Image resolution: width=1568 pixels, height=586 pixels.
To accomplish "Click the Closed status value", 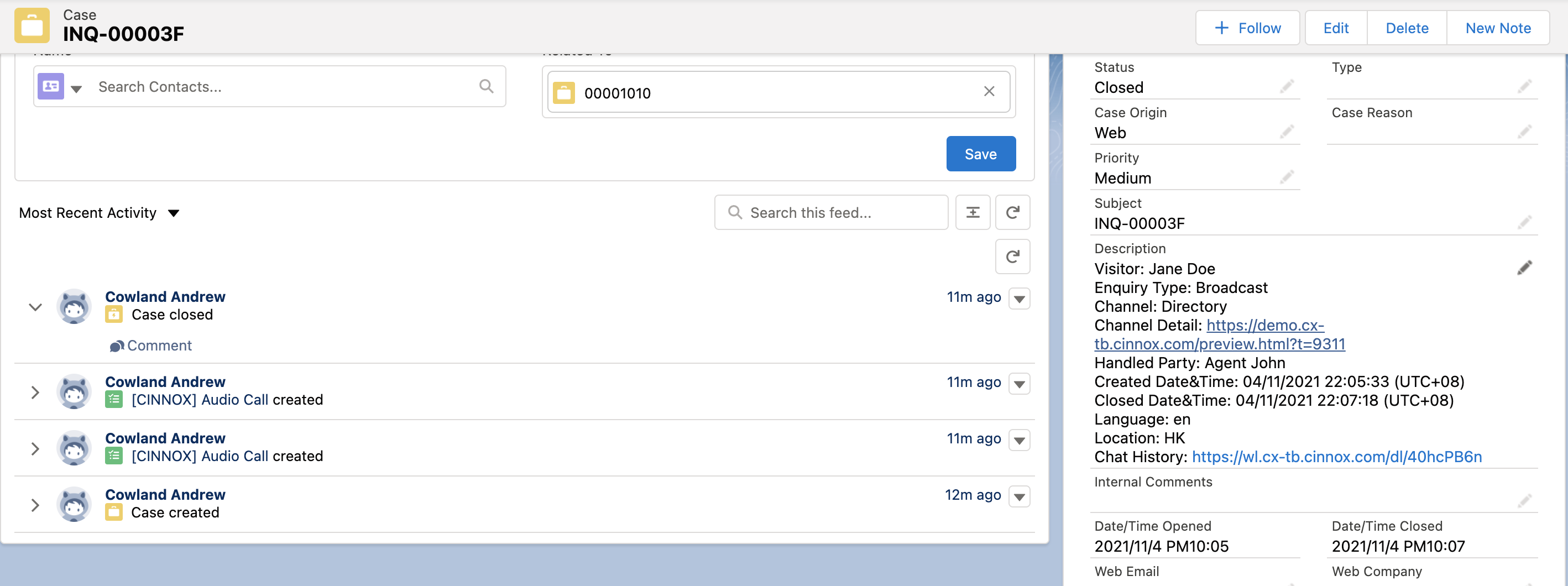I will click(x=1119, y=88).
